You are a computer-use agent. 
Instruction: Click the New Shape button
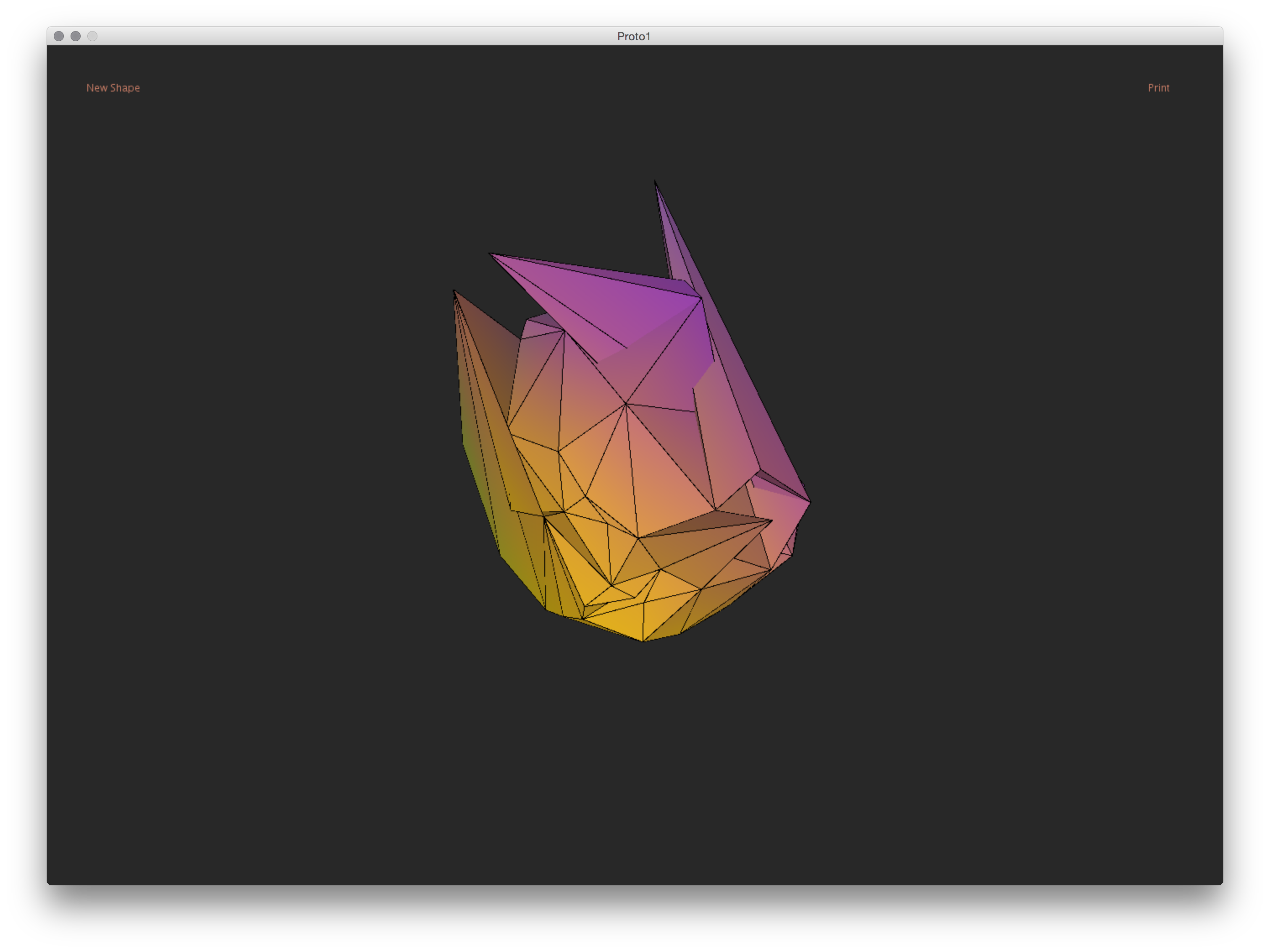pyautogui.click(x=113, y=88)
